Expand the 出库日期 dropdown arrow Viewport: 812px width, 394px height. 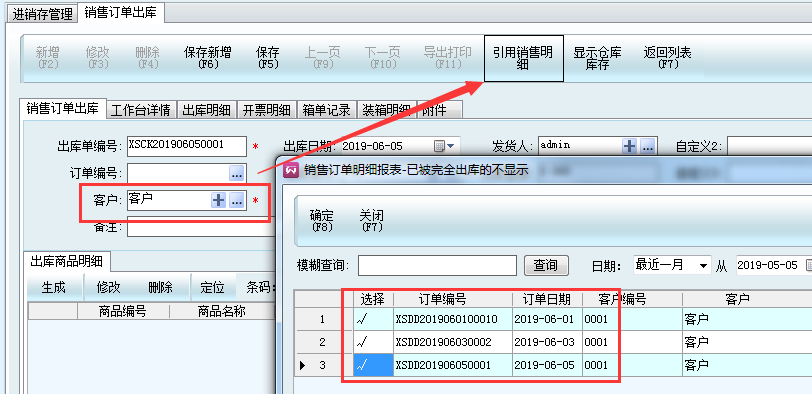450,147
